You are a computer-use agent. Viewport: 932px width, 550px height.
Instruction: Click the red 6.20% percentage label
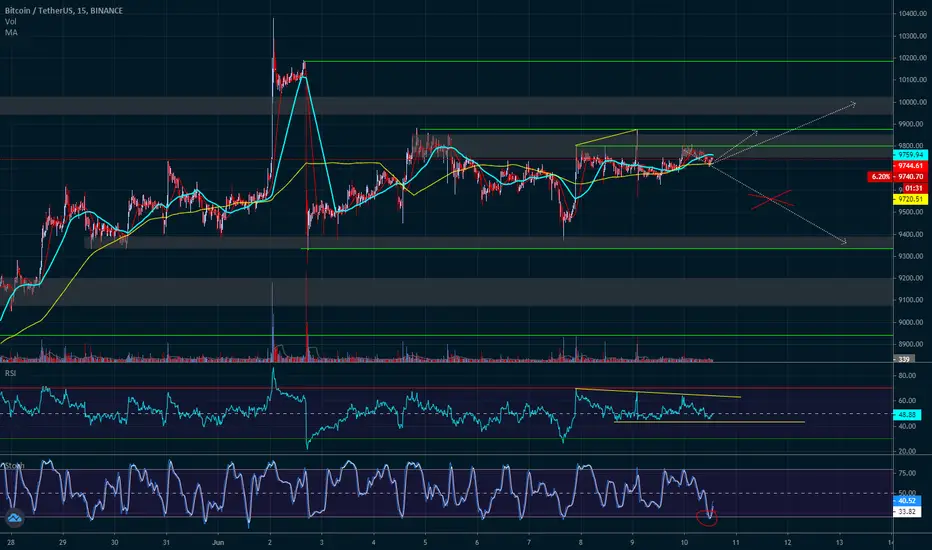tap(880, 177)
